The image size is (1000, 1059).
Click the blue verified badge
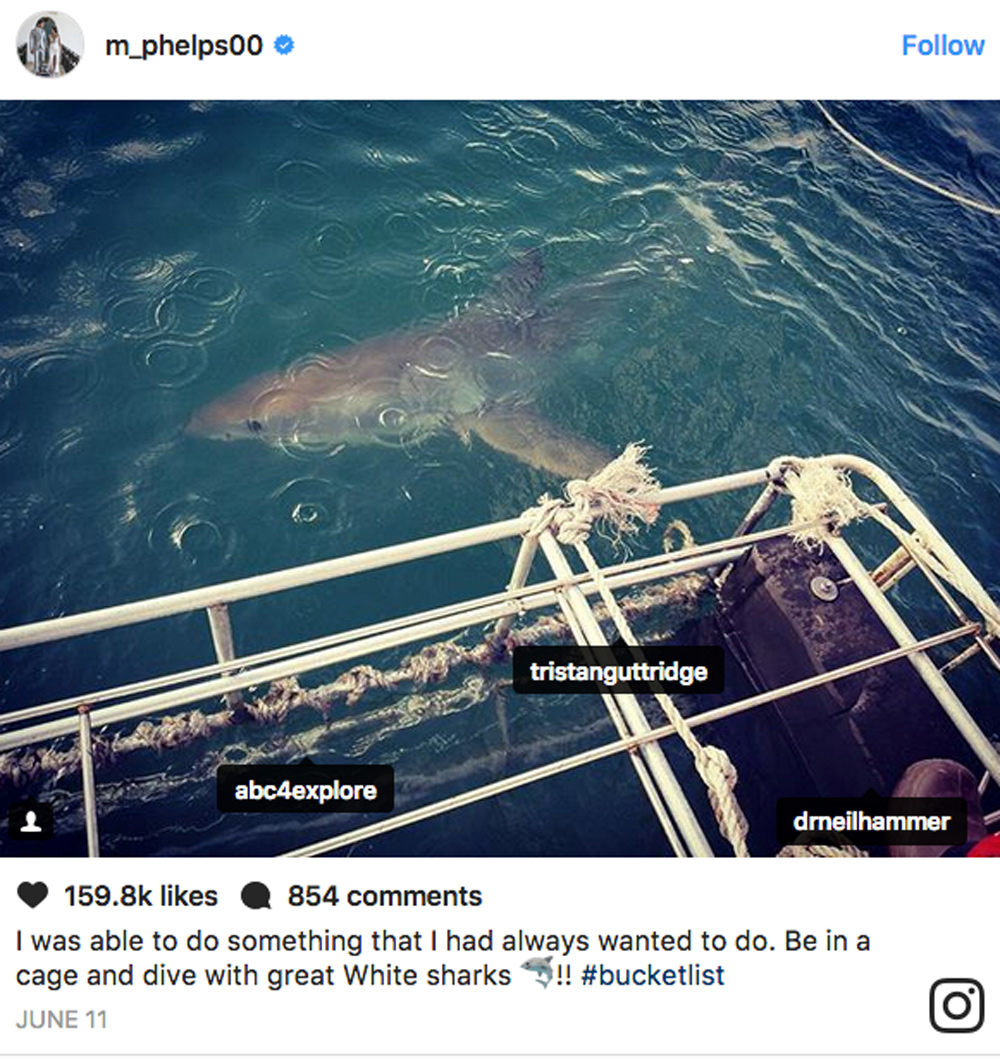click(284, 45)
